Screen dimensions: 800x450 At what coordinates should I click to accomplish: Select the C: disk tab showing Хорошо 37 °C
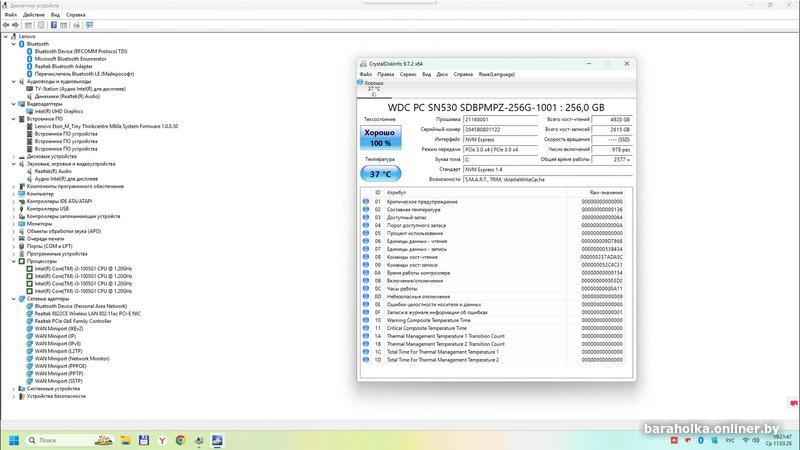tap(374, 88)
